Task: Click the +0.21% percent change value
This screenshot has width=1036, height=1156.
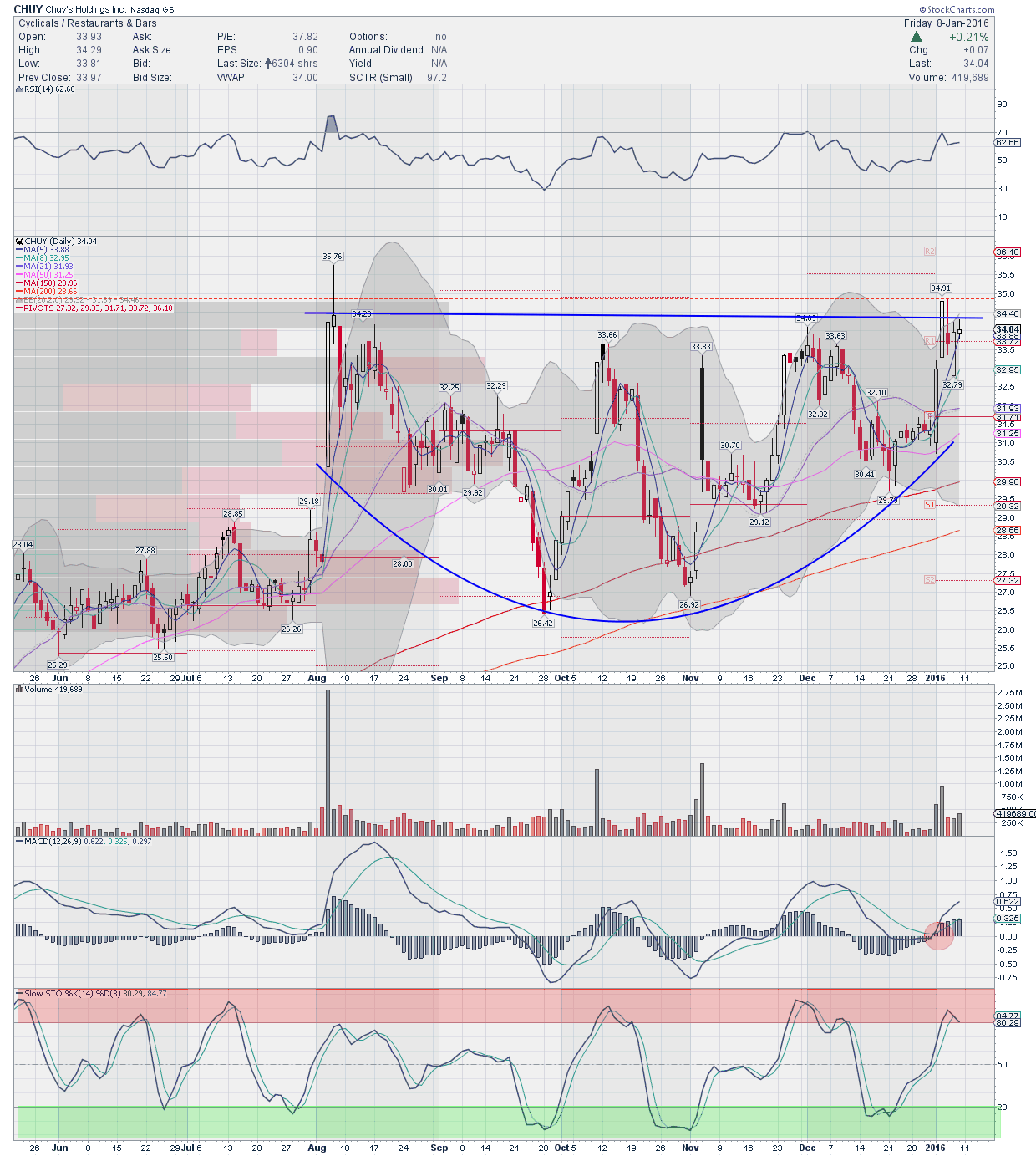Action: [968, 37]
